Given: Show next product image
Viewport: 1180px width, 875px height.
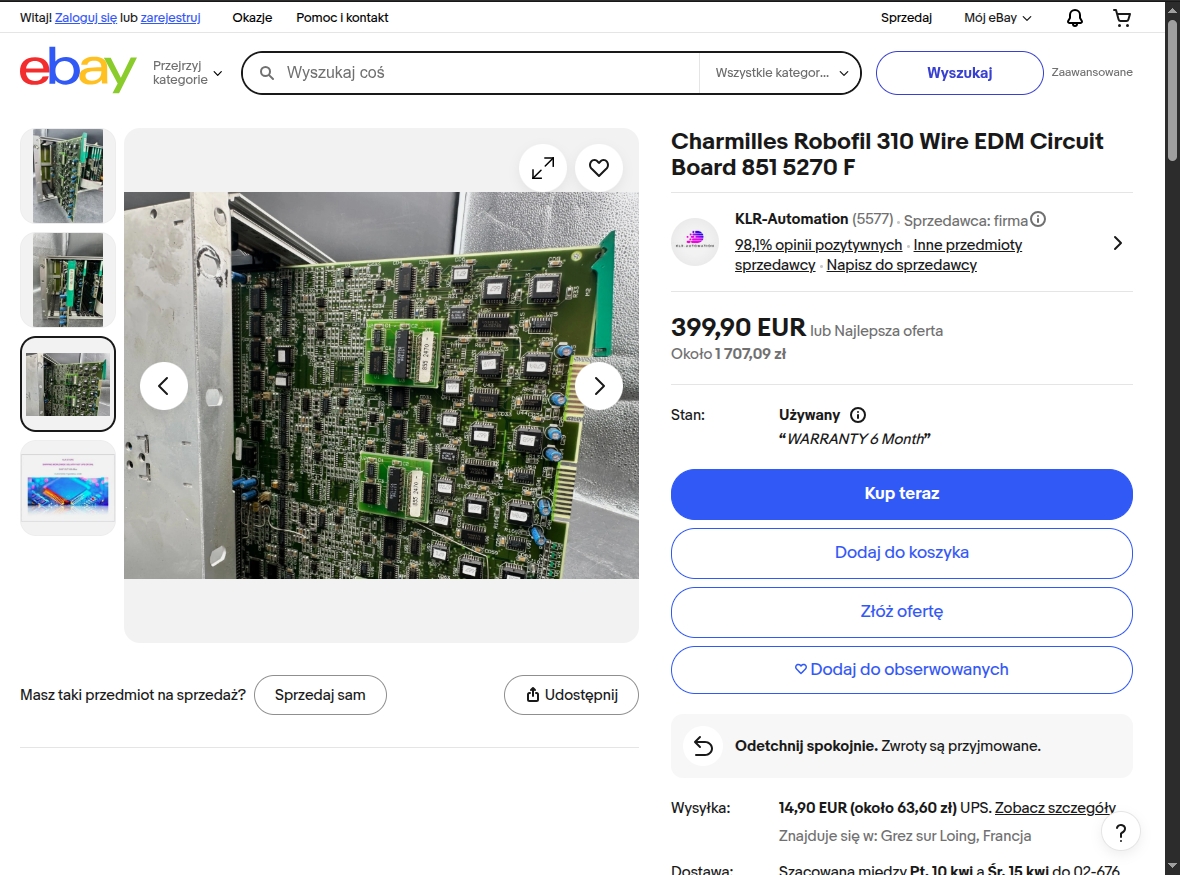Looking at the screenshot, I should (x=599, y=386).
